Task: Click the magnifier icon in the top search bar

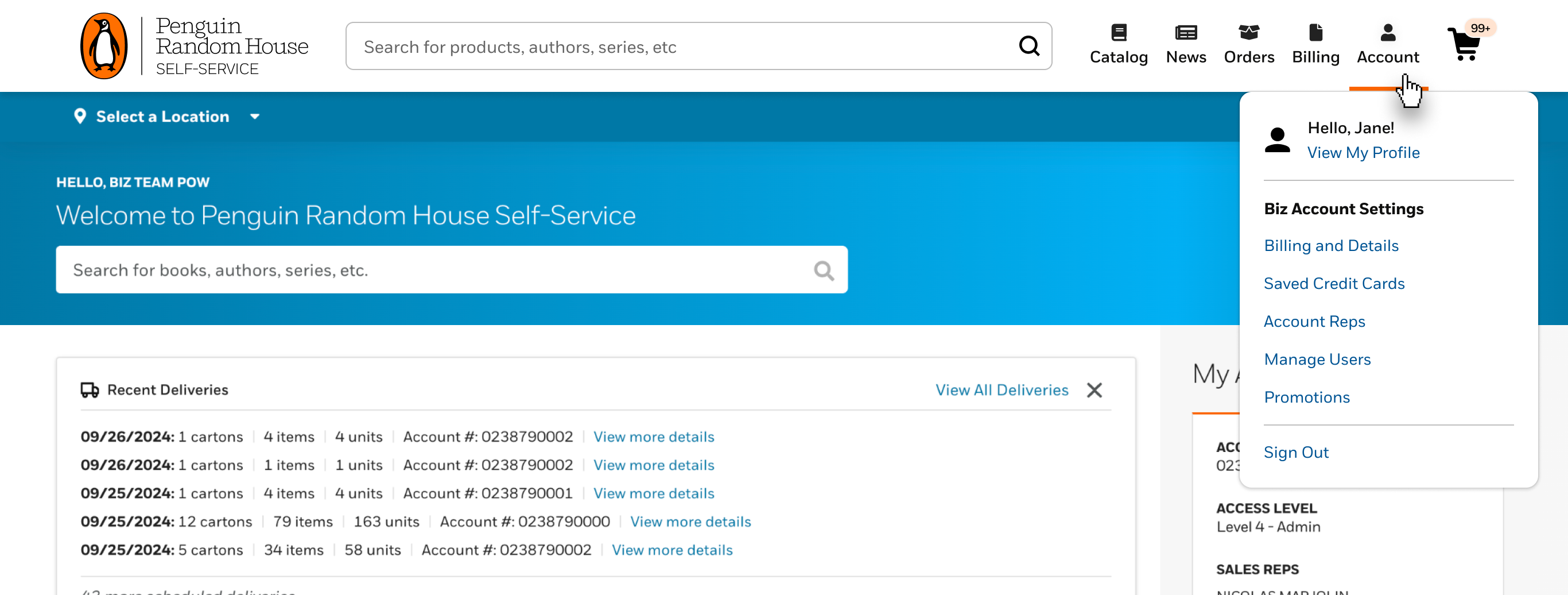Action: 1028,47
